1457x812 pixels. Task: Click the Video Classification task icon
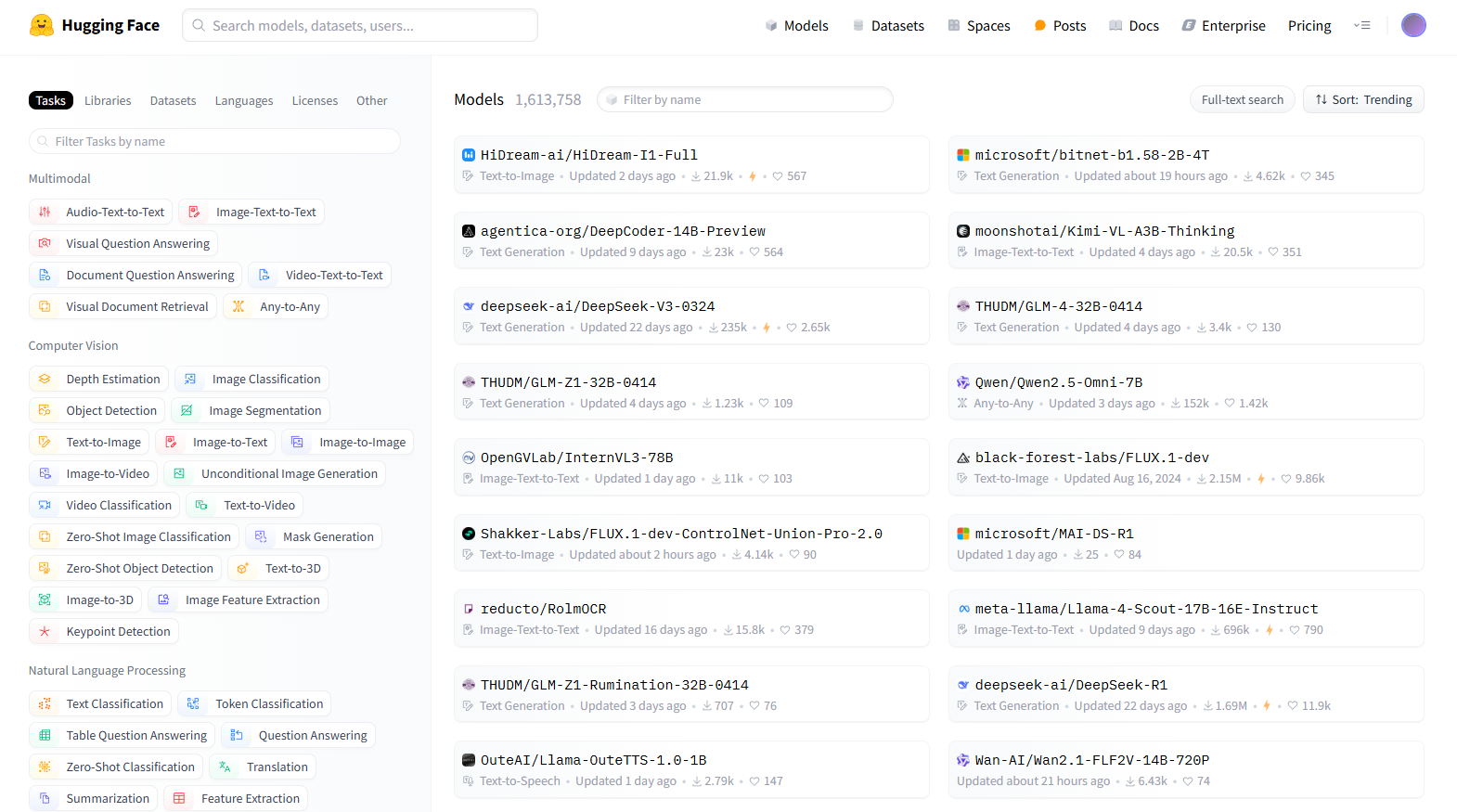(45, 505)
